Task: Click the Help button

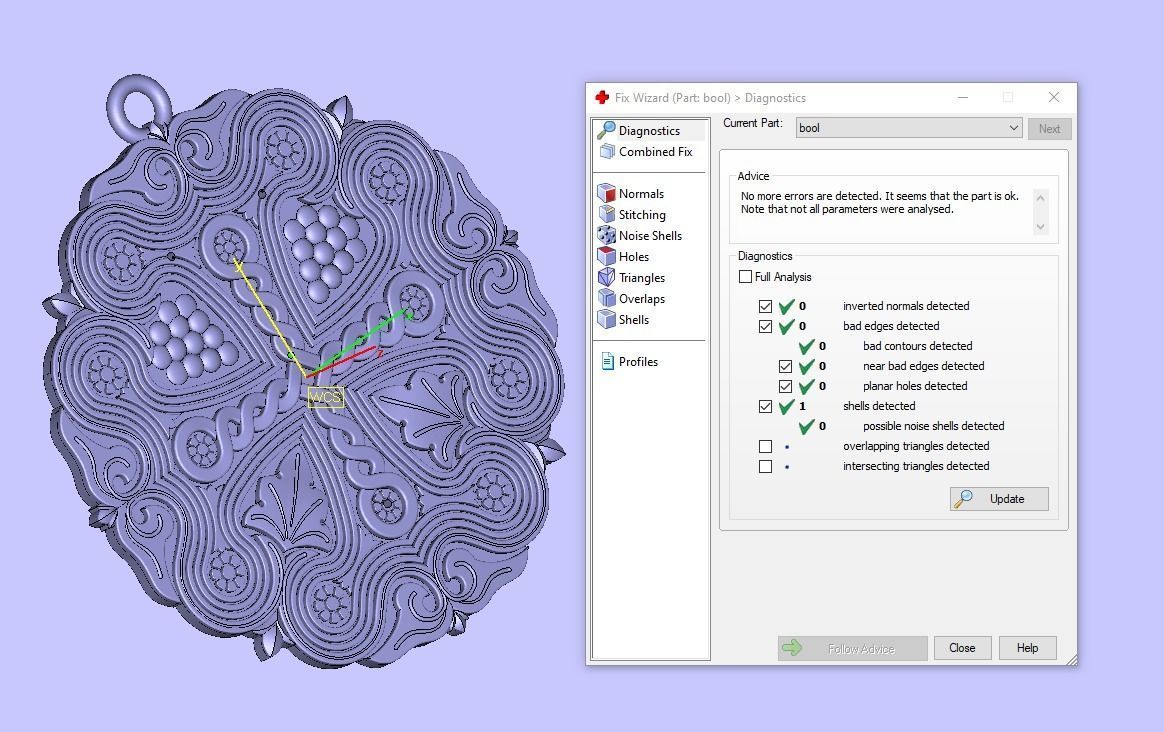Action: 1027,648
